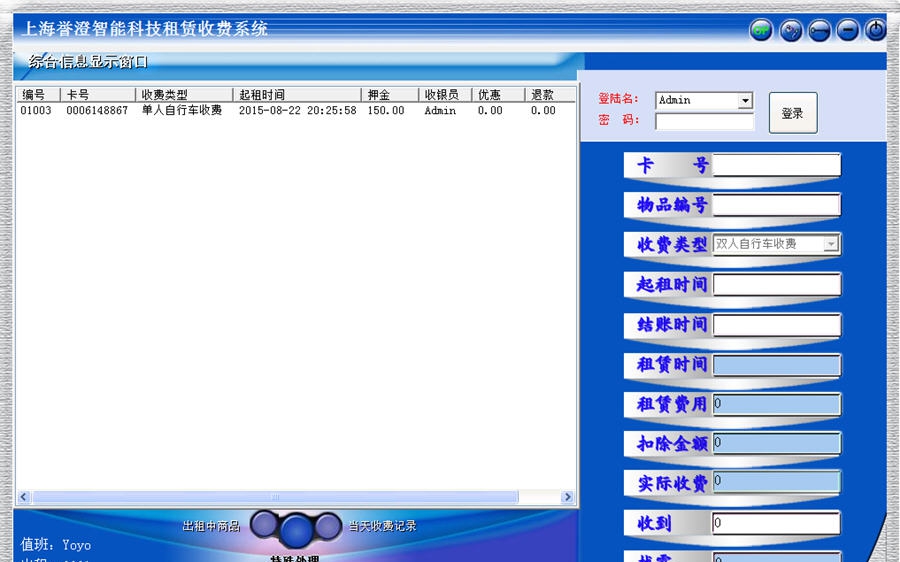Open the 登陆名 Admin dropdown arrow
This screenshot has width=900, height=562.
(x=745, y=100)
